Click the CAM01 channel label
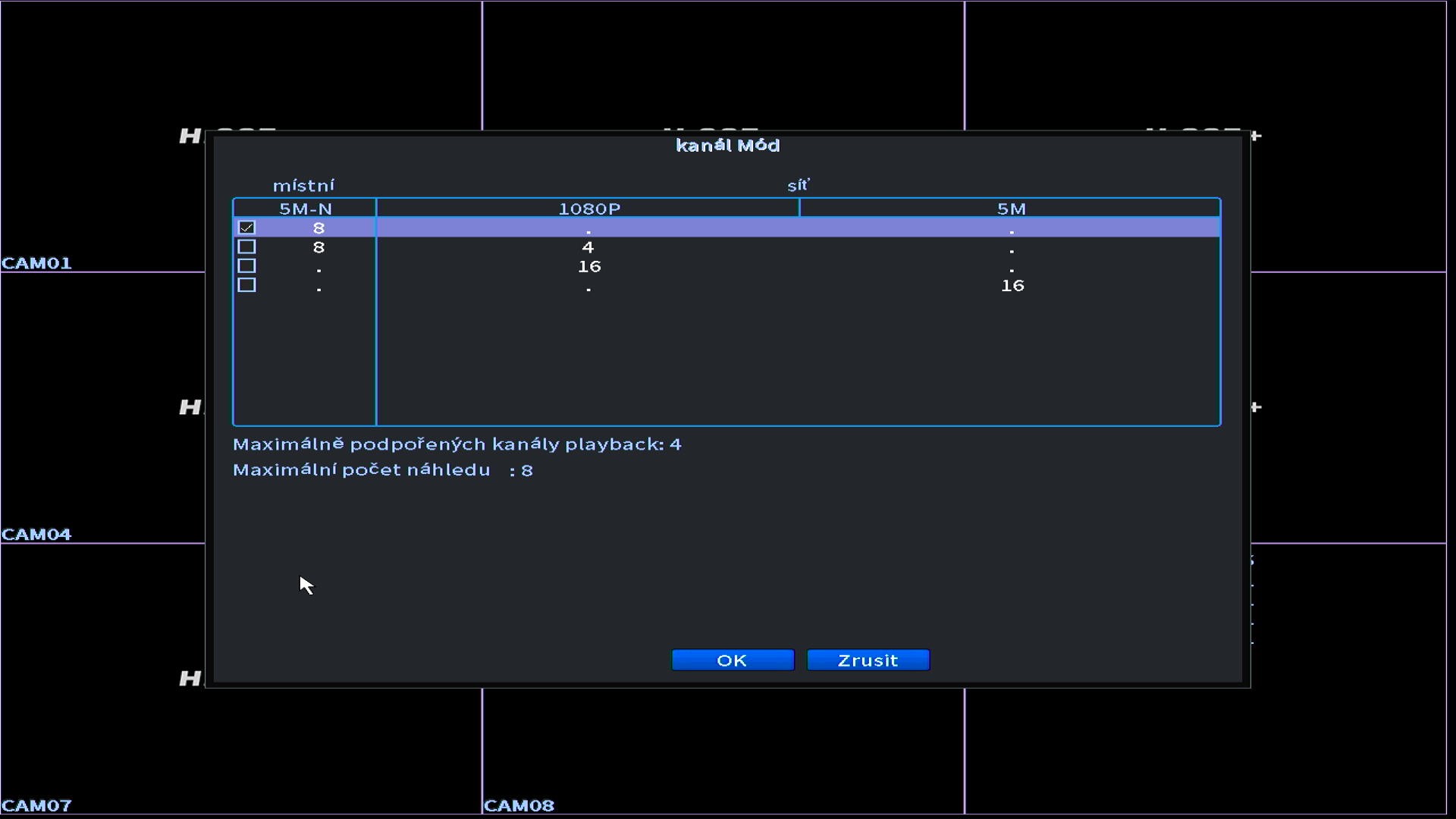This screenshot has width=1456, height=819. [36, 263]
